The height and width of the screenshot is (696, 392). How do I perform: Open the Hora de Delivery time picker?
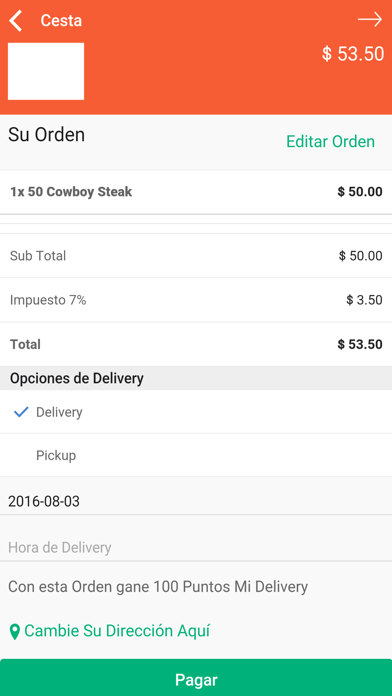[x=196, y=547]
